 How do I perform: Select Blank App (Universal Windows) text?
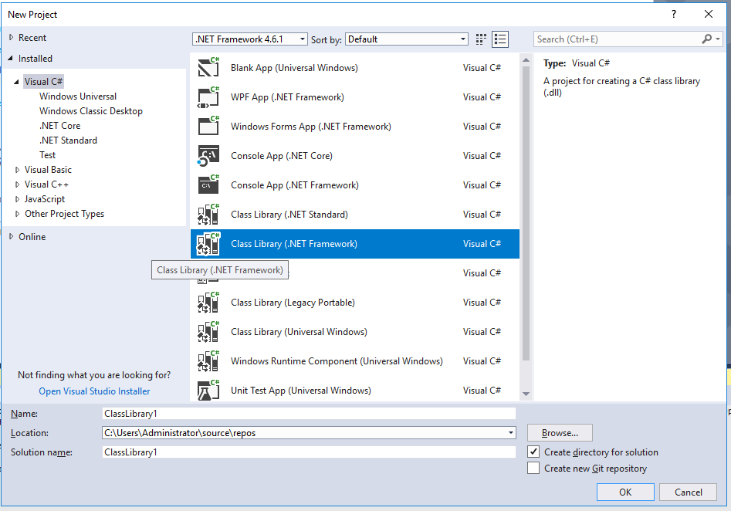click(294, 68)
